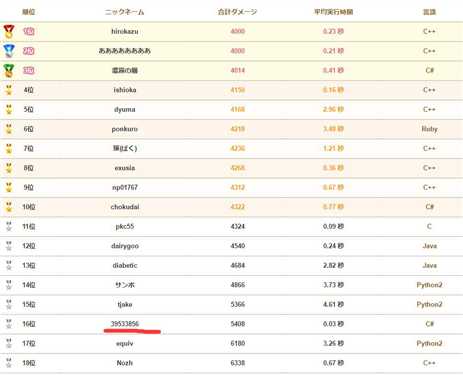Click the 言語 language column header

pyautogui.click(x=429, y=12)
